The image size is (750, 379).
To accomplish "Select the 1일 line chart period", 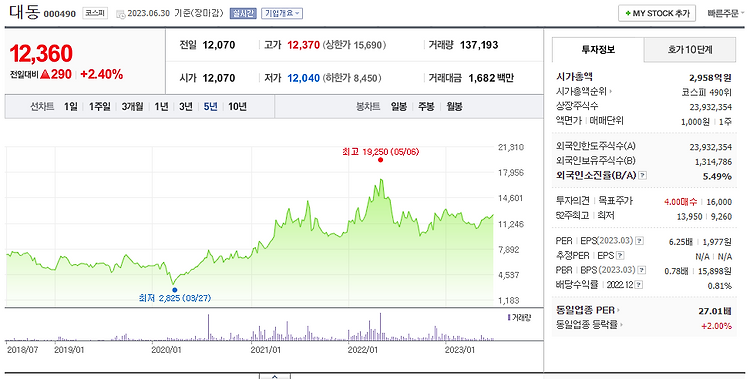I will [70, 107].
